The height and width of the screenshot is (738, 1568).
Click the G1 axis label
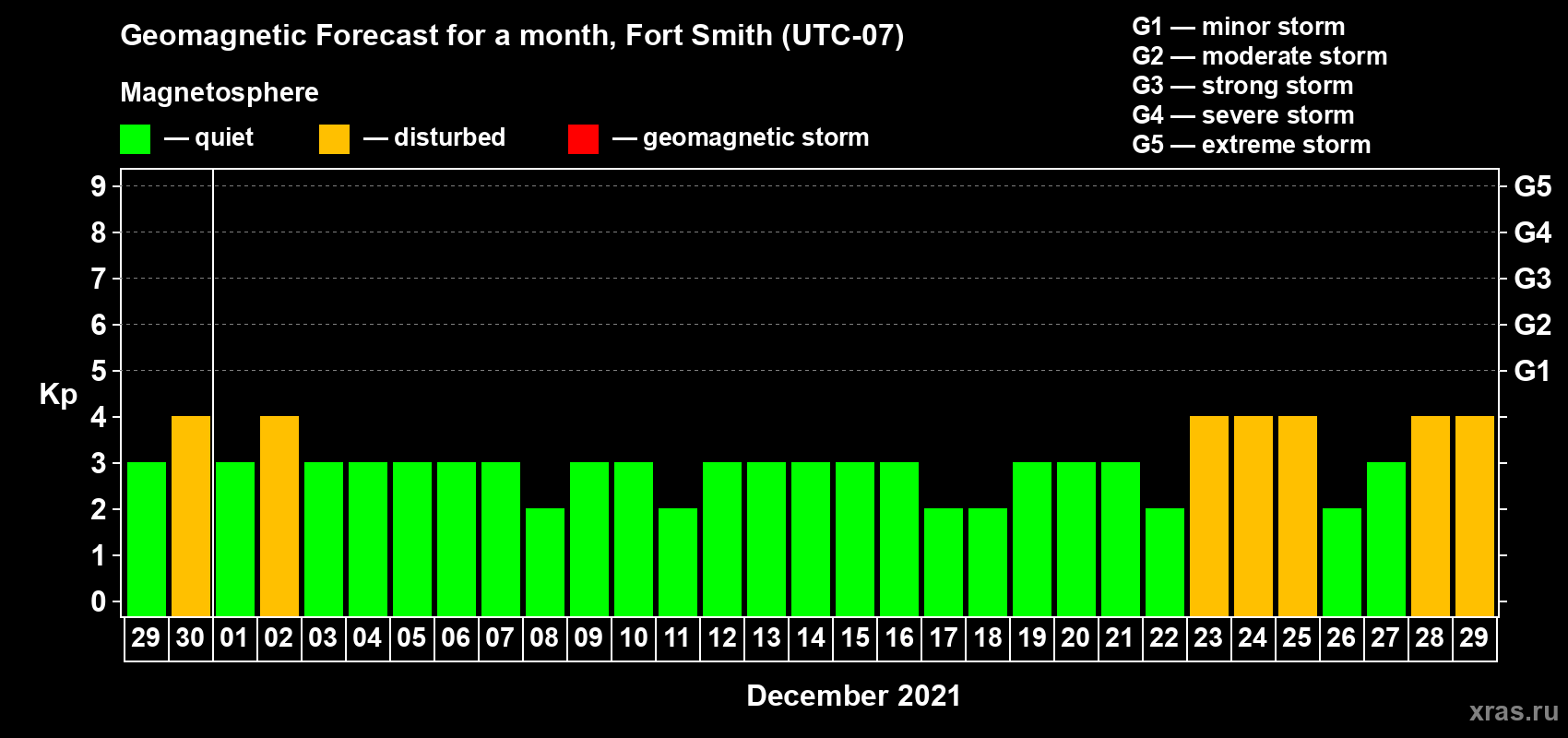(x=1533, y=371)
